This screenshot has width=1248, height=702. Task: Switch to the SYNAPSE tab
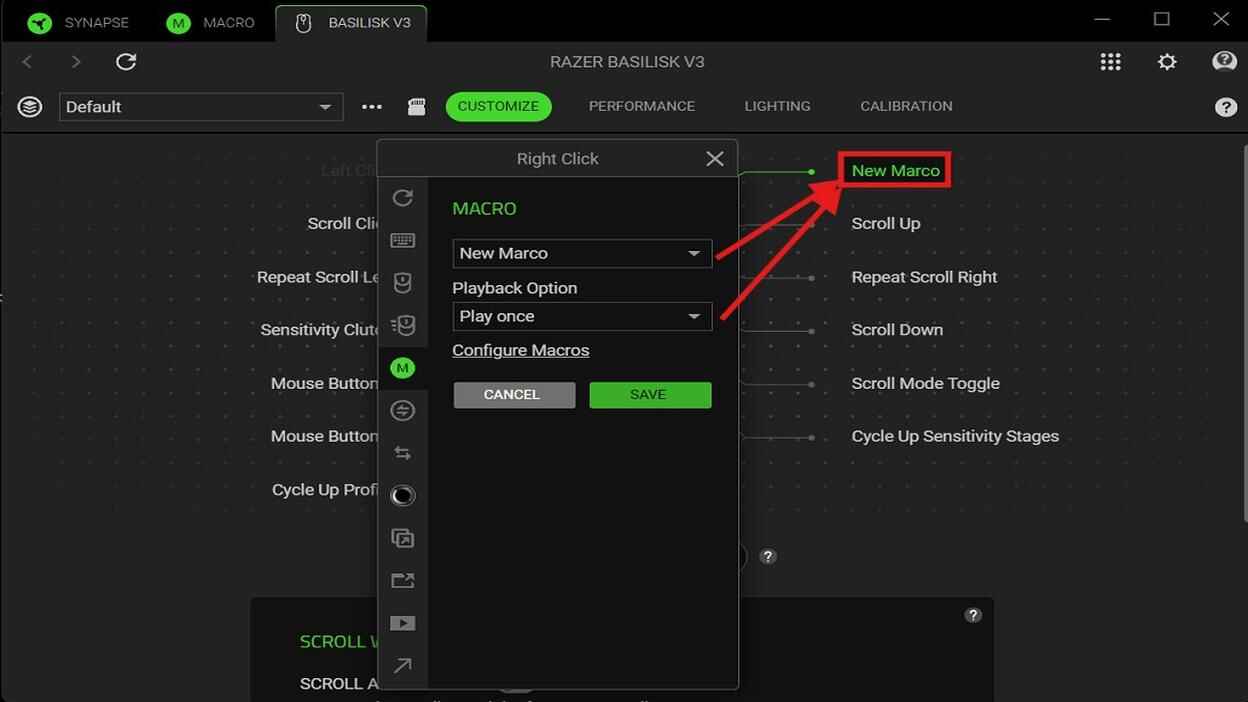coord(79,22)
